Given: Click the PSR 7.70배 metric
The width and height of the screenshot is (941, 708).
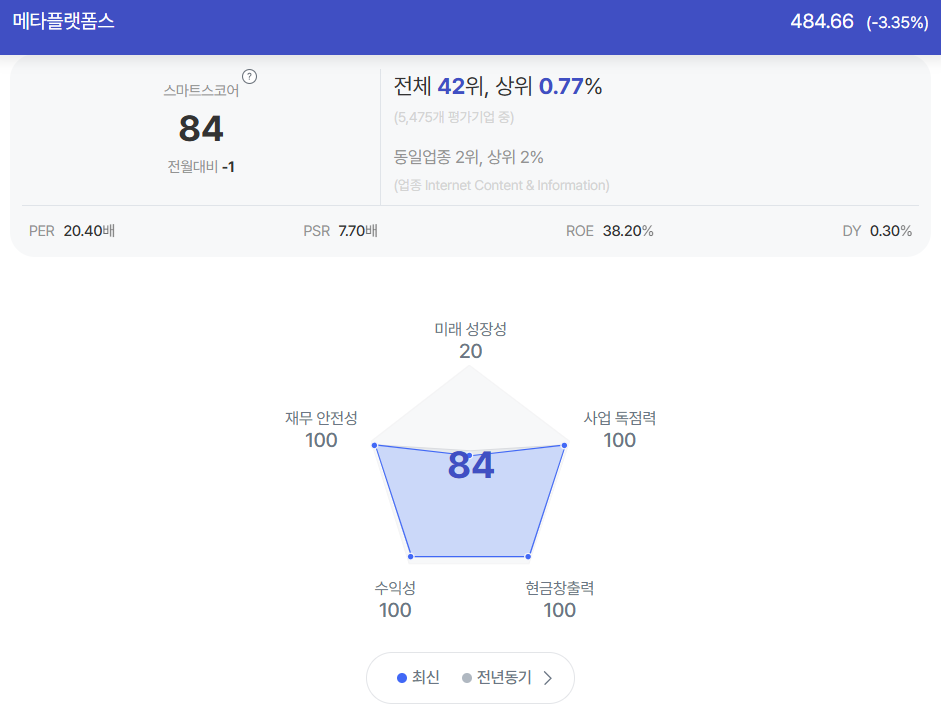Looking at the screenshot, I should pos(340,231).
